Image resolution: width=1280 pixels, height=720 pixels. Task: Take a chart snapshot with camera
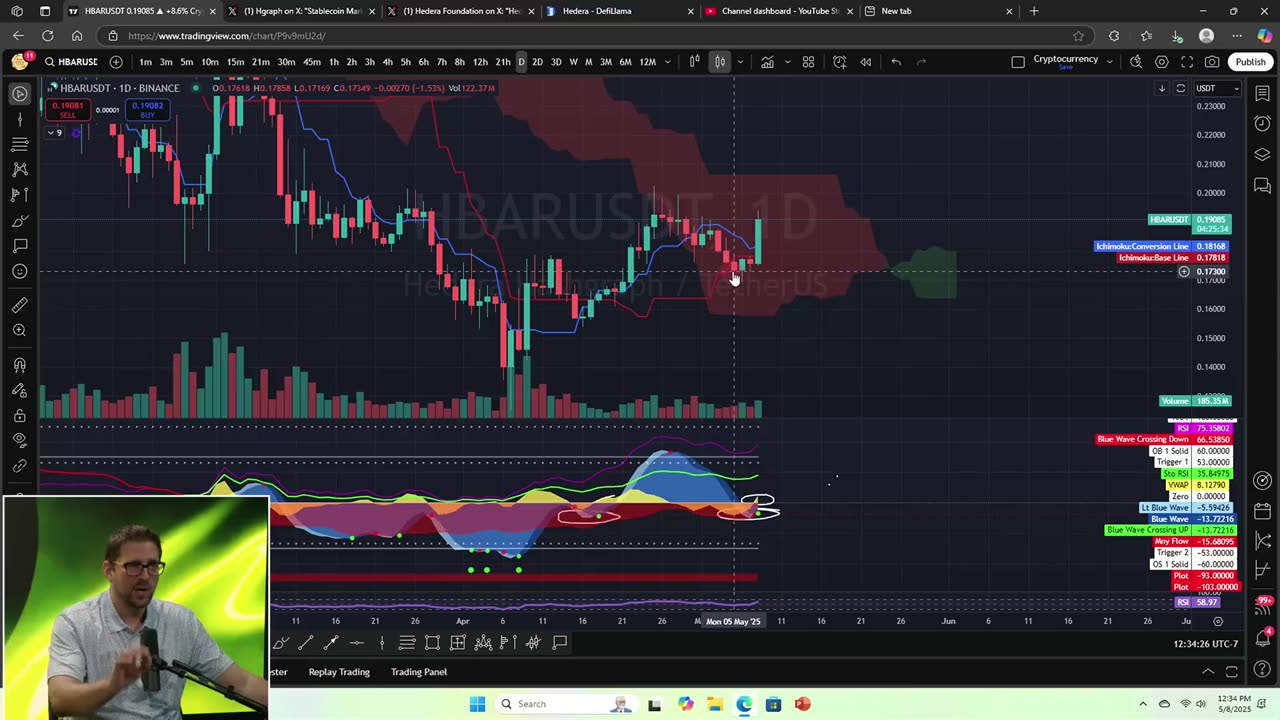tap(1212, 62)
